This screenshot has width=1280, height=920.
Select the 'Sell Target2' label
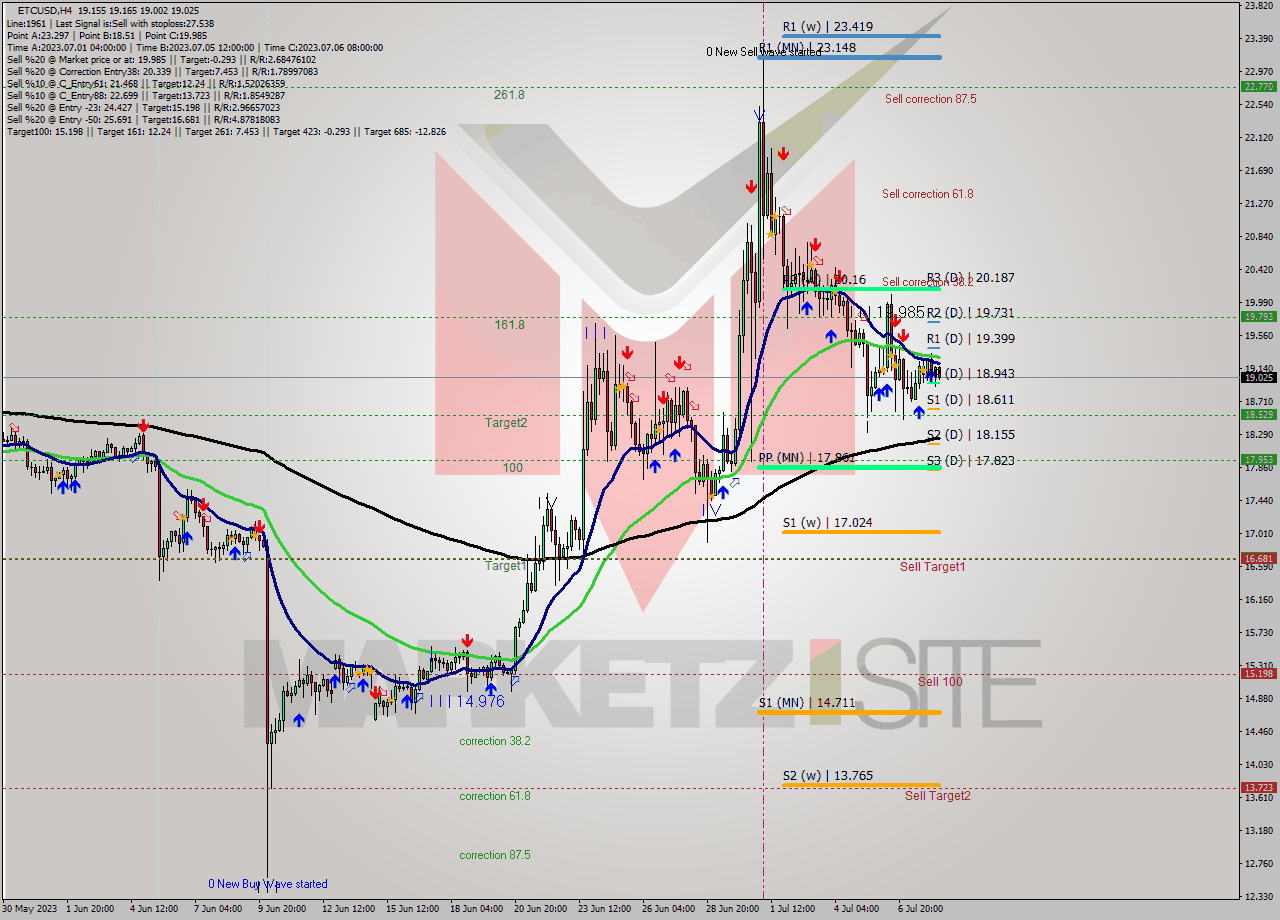point(938,796)
